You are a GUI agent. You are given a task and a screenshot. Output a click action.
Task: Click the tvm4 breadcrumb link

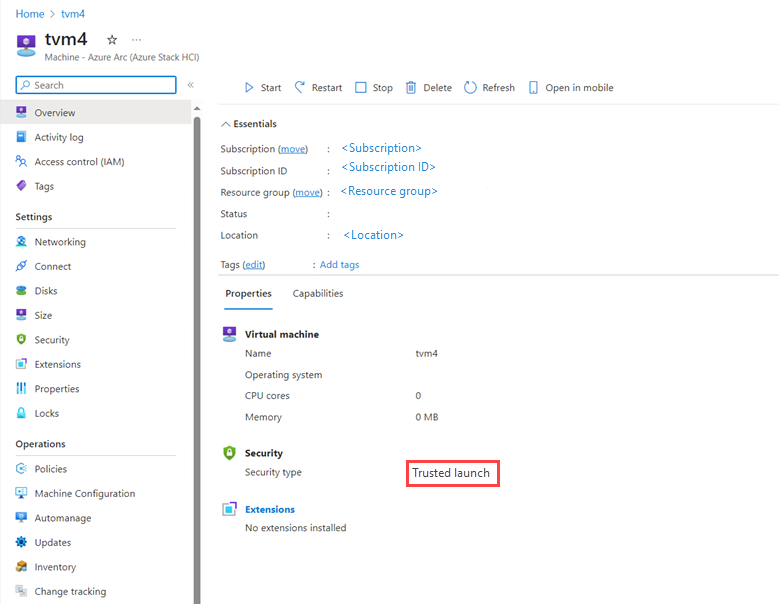73,14
